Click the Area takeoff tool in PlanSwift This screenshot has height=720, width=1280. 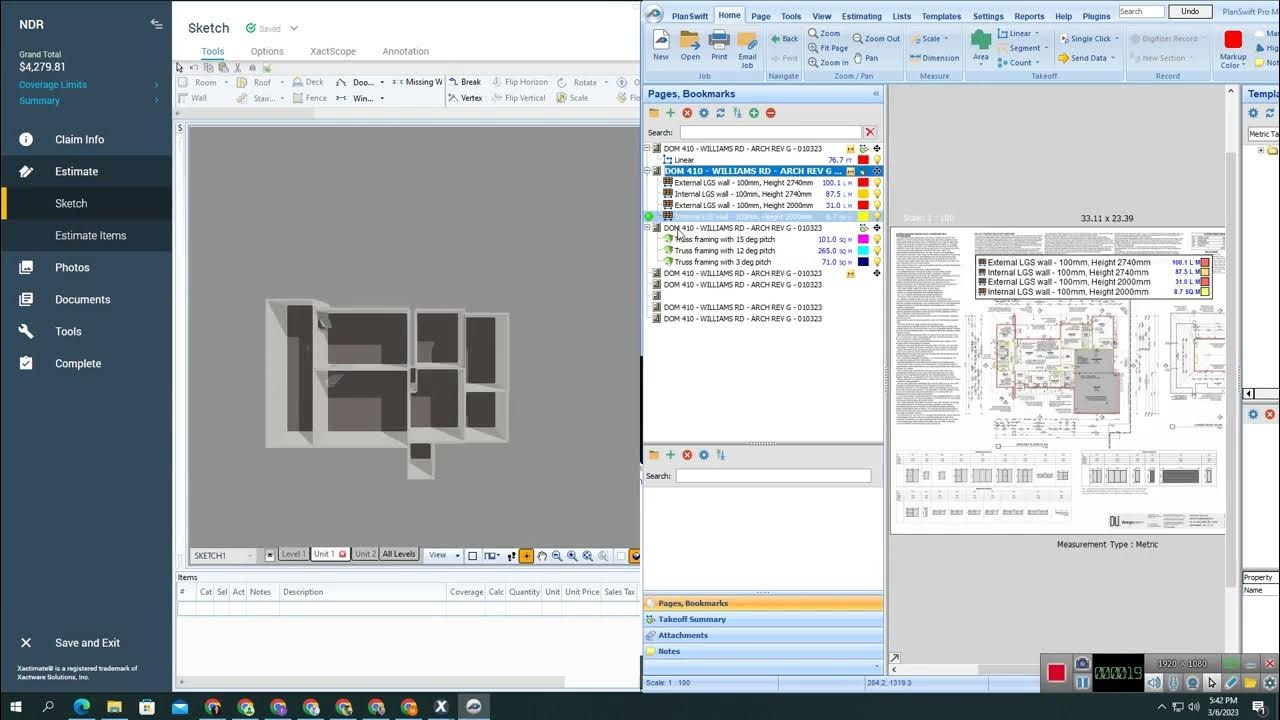pyautogui.click(x=981, y=45)
